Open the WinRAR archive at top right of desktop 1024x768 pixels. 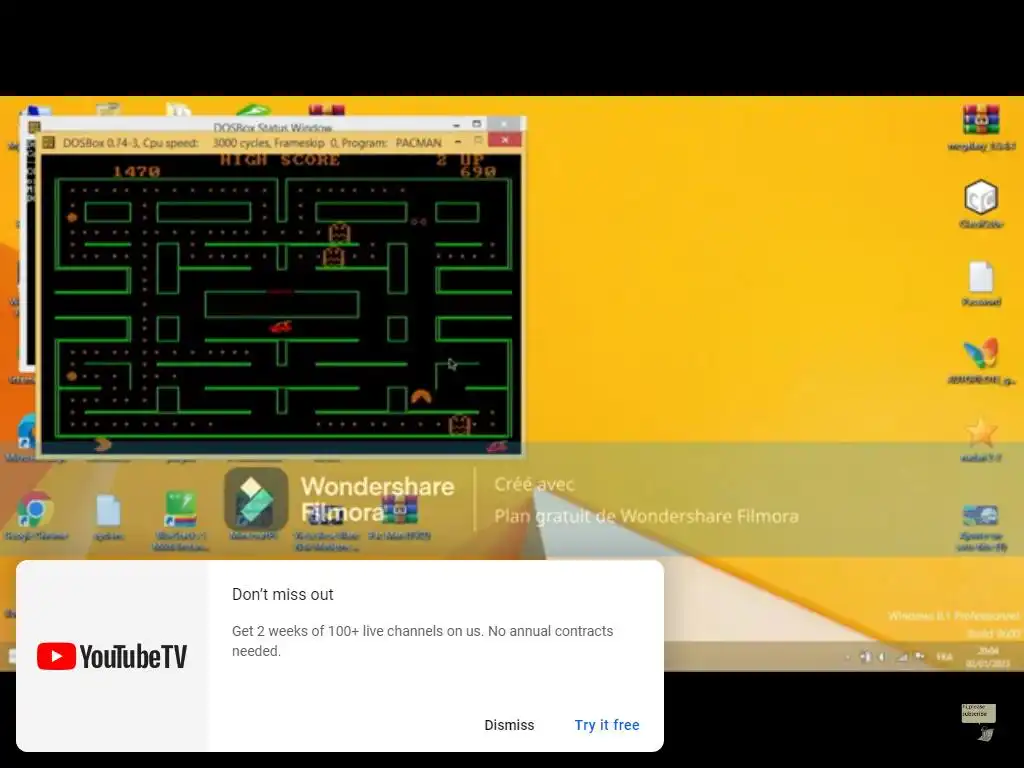click(x=981, y=127)
